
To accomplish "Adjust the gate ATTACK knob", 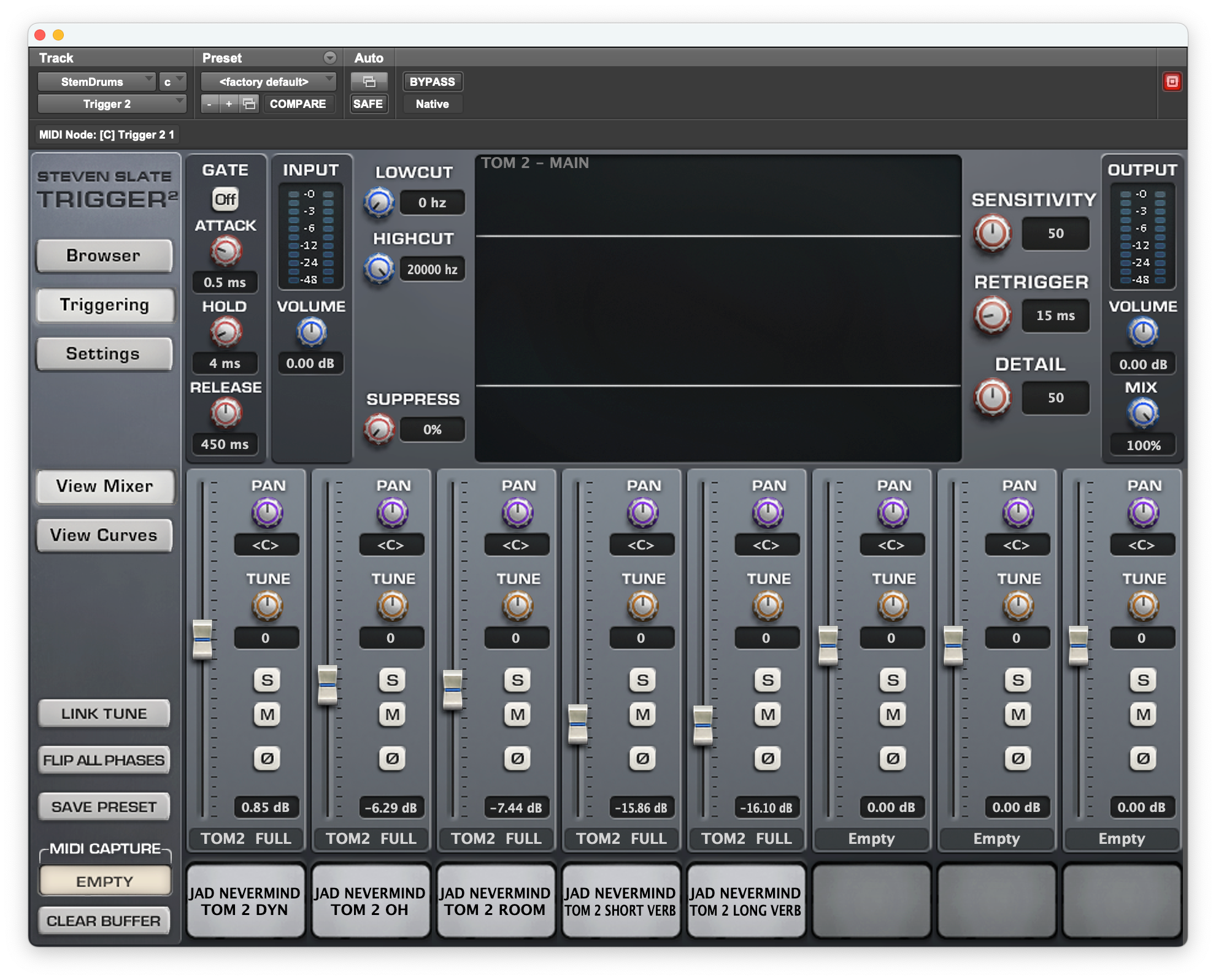I will 226,251.
